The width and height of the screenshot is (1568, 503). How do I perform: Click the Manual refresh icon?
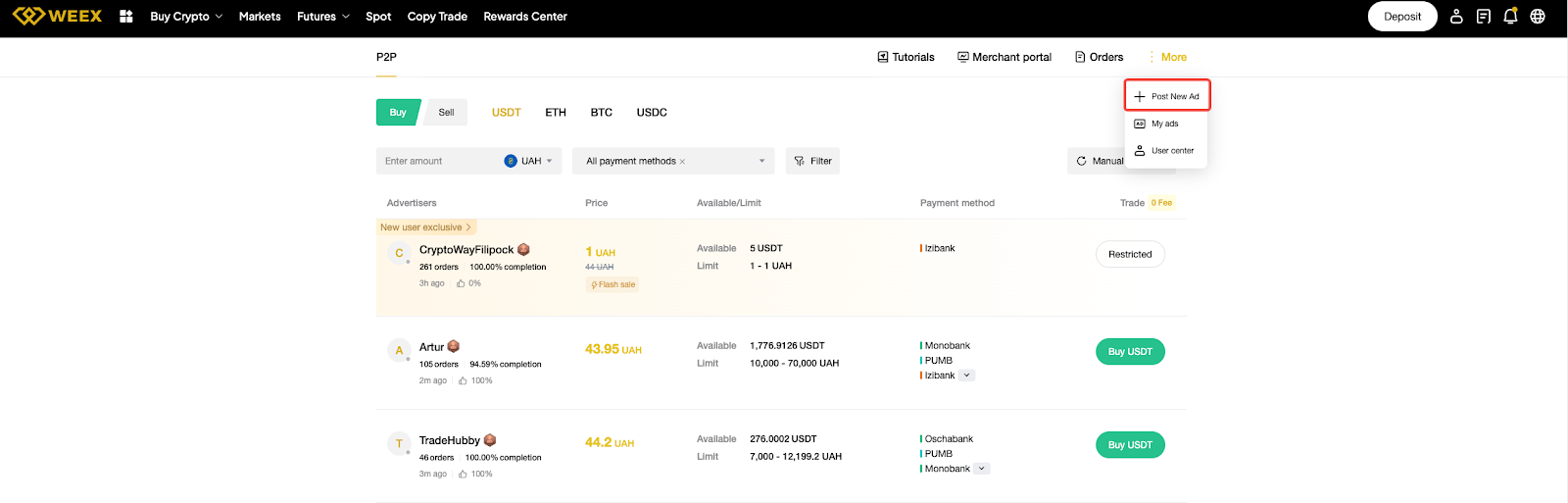click(x=1082, y=161)
